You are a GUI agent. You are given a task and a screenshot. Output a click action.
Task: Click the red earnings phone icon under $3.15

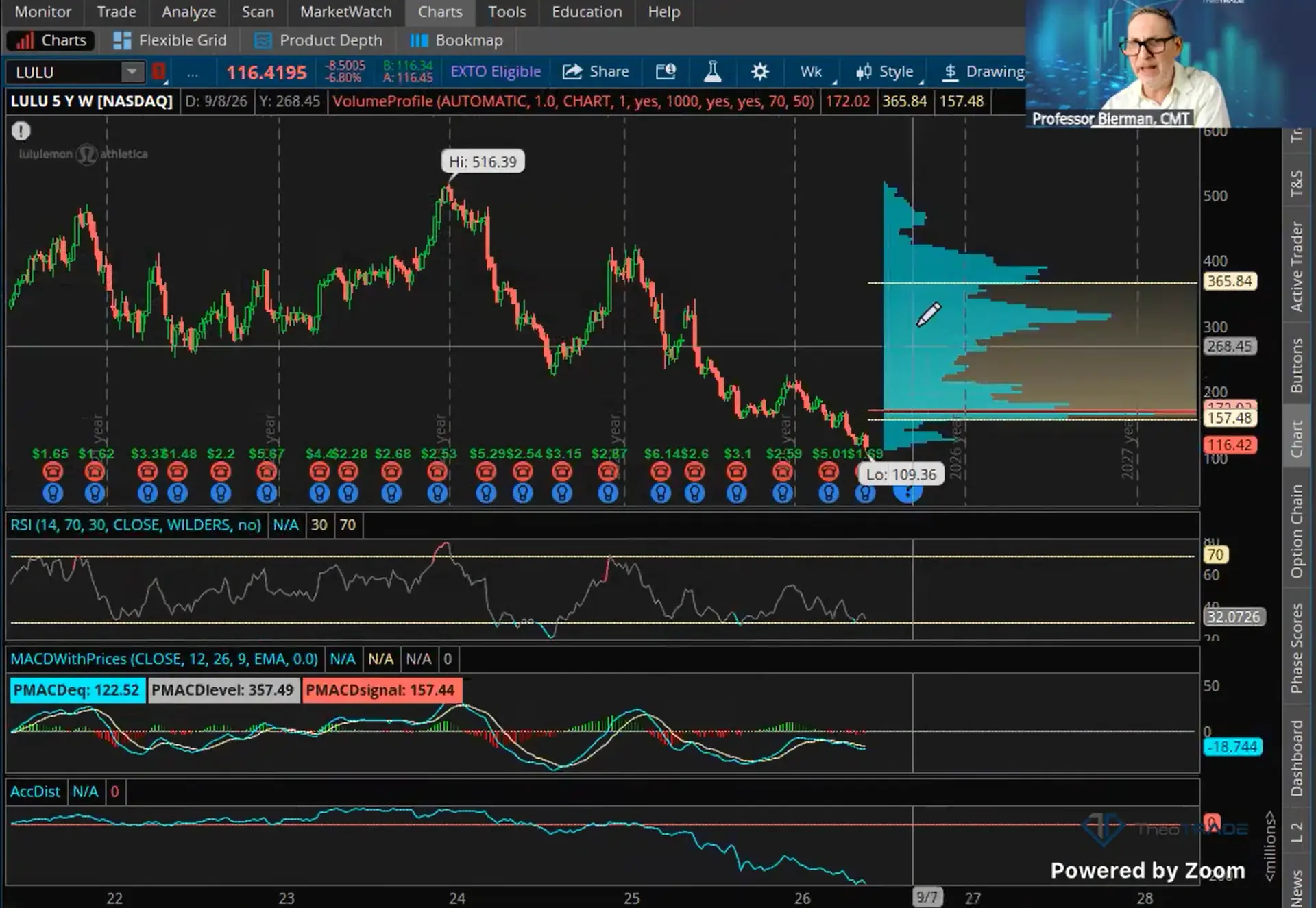coord(562,471)
